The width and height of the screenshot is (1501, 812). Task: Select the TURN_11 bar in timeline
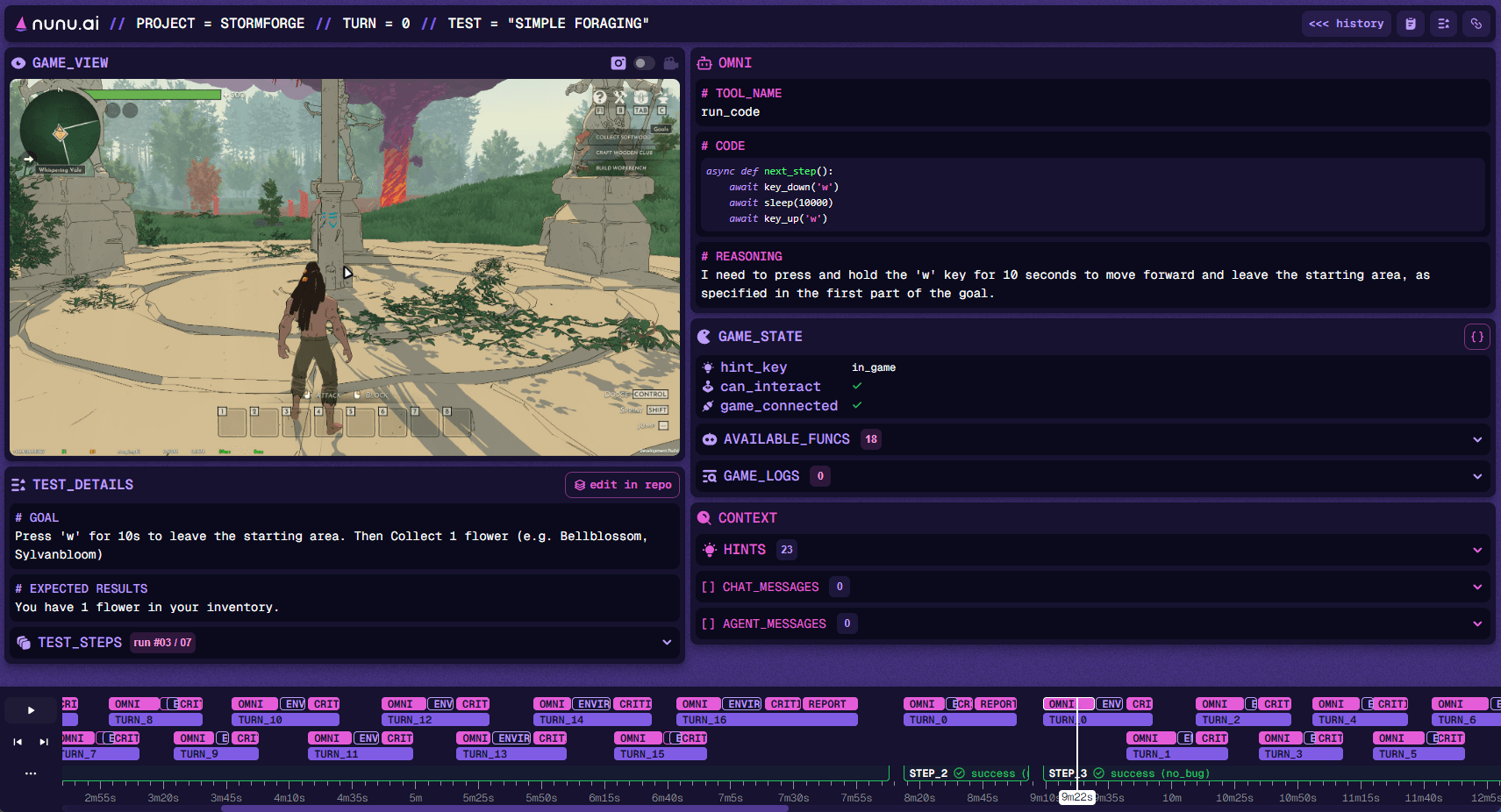(x=361, y=754)
